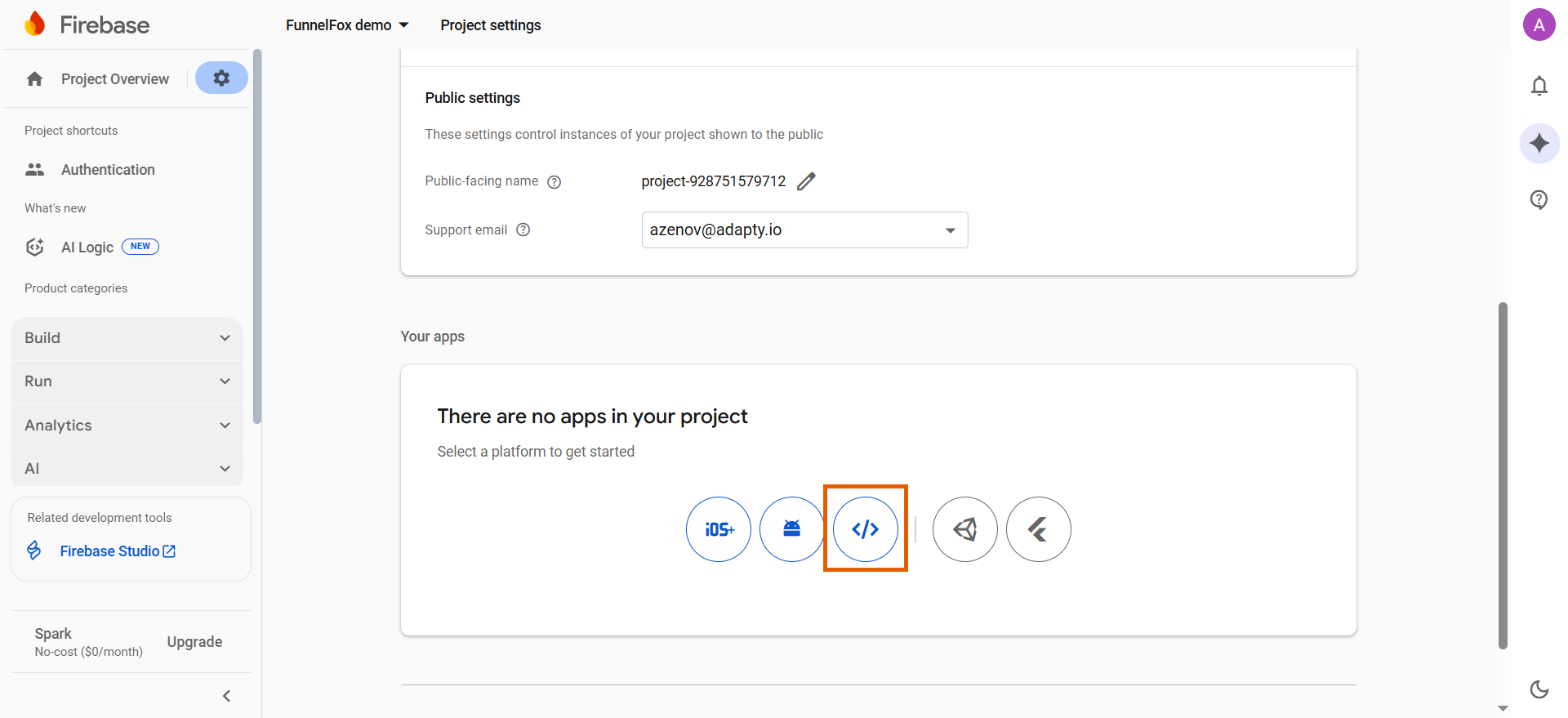1568x718 pixels.
Task: Click project-928751579712 name text
Action: (x=714, y=181)
